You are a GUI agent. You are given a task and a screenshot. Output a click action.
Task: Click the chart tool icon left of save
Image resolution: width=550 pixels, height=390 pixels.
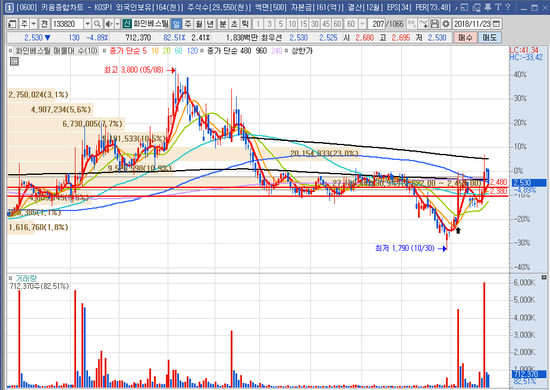pyautogui.click(x=424, y=24)
